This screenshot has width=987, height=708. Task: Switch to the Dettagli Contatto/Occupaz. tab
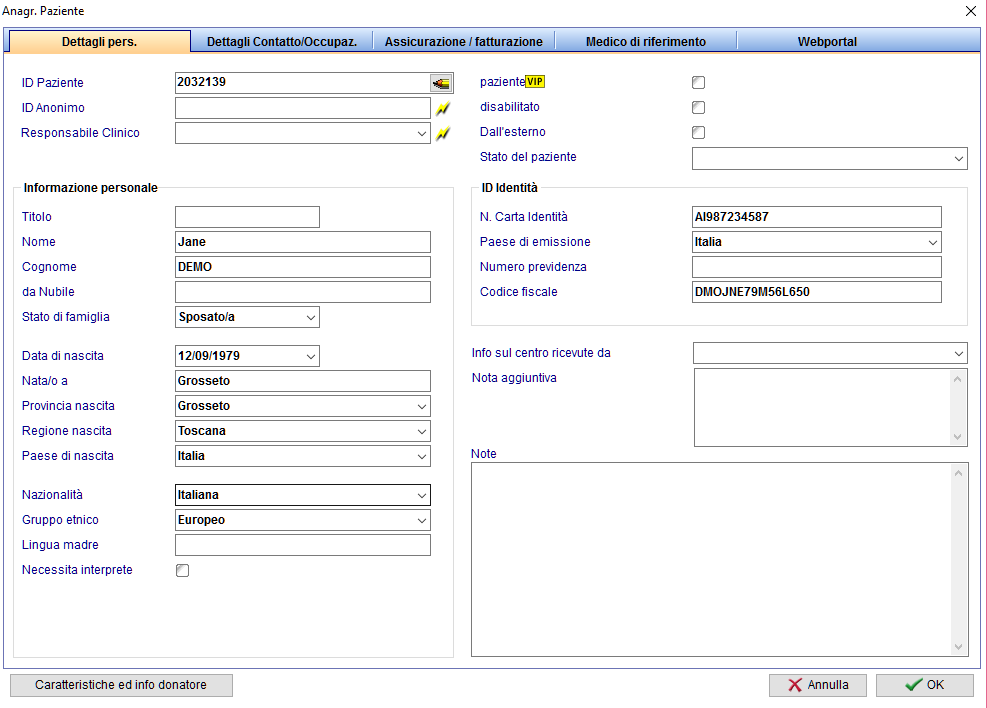click(x=282, y=42)
